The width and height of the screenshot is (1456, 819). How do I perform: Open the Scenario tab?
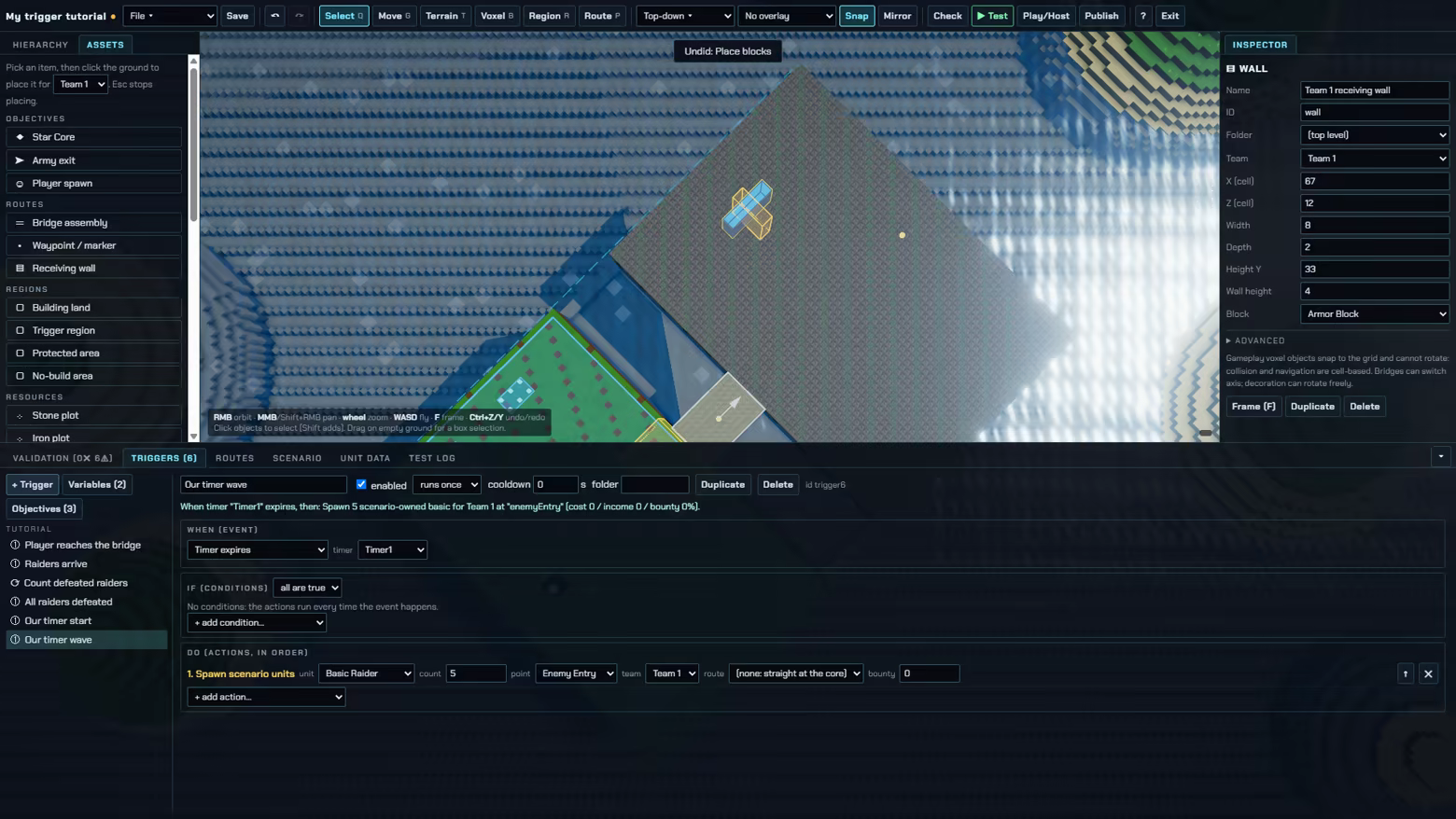click(x=297, y=458)
